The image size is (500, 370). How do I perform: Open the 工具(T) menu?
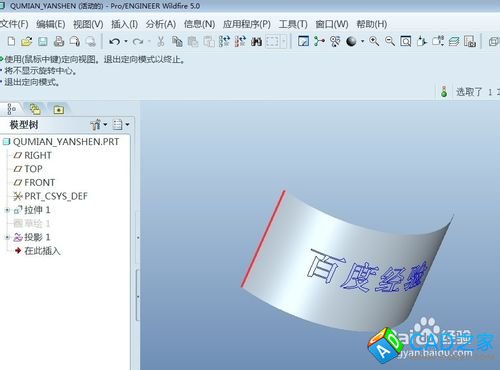click(293, 24)
